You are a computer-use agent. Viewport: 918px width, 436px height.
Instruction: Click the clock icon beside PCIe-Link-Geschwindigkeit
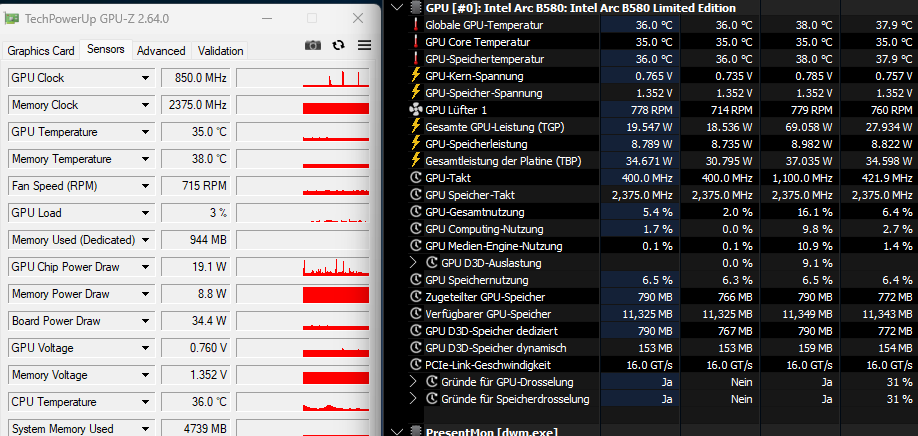click(416, 365)
